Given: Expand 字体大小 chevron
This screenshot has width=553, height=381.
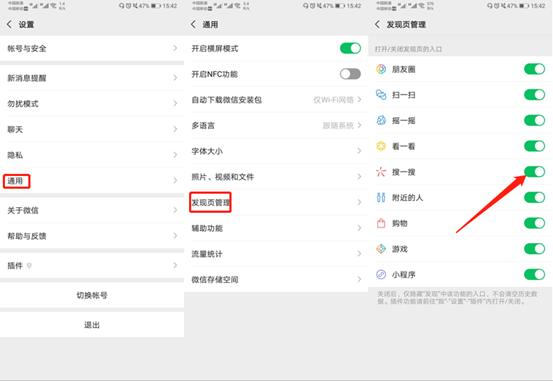Looking at the screenshot, I should pyautogui.click(x=359, y=151).
